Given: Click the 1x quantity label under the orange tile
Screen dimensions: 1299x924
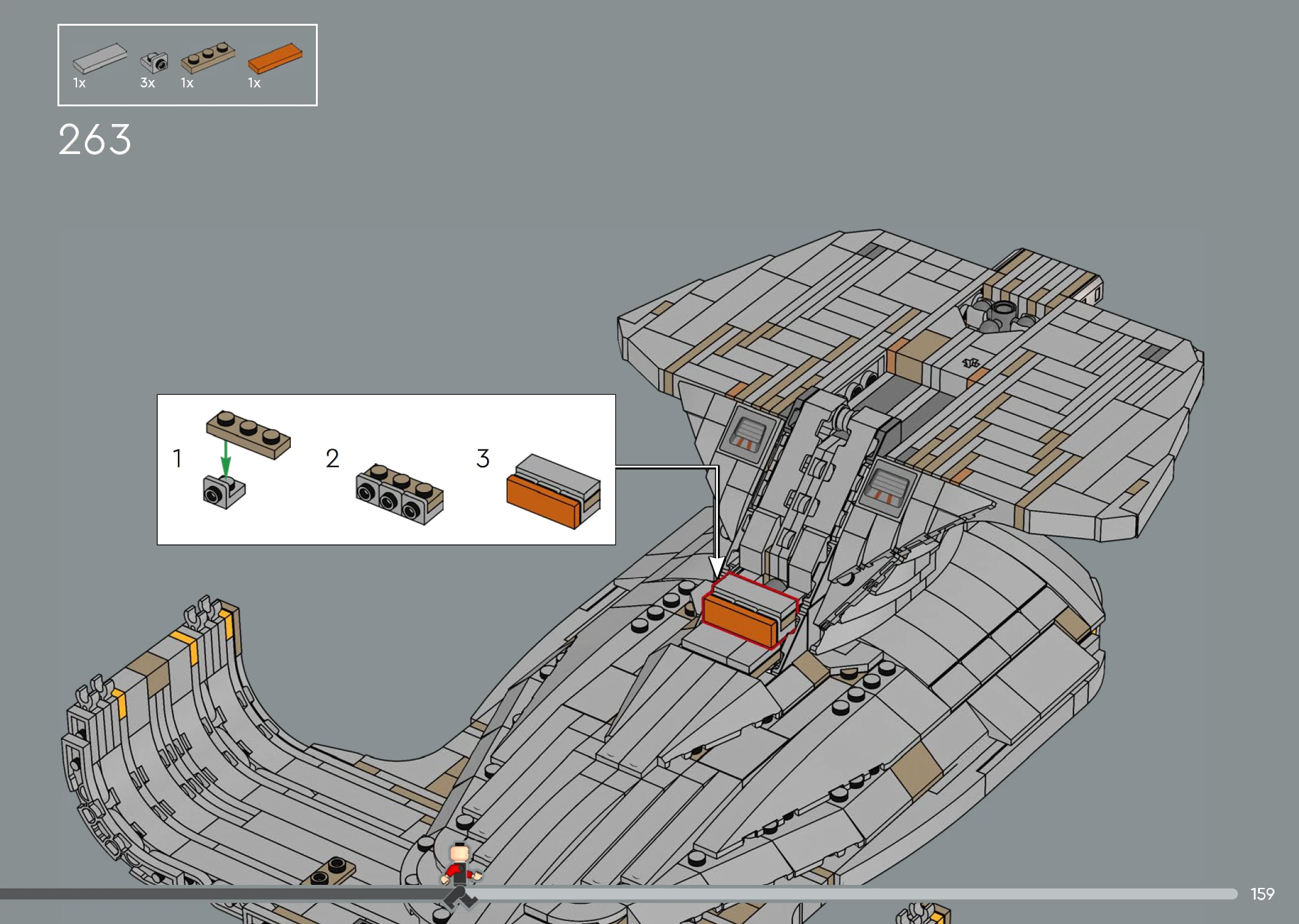Looking at the screenshot, I should [x=254, y=83].
